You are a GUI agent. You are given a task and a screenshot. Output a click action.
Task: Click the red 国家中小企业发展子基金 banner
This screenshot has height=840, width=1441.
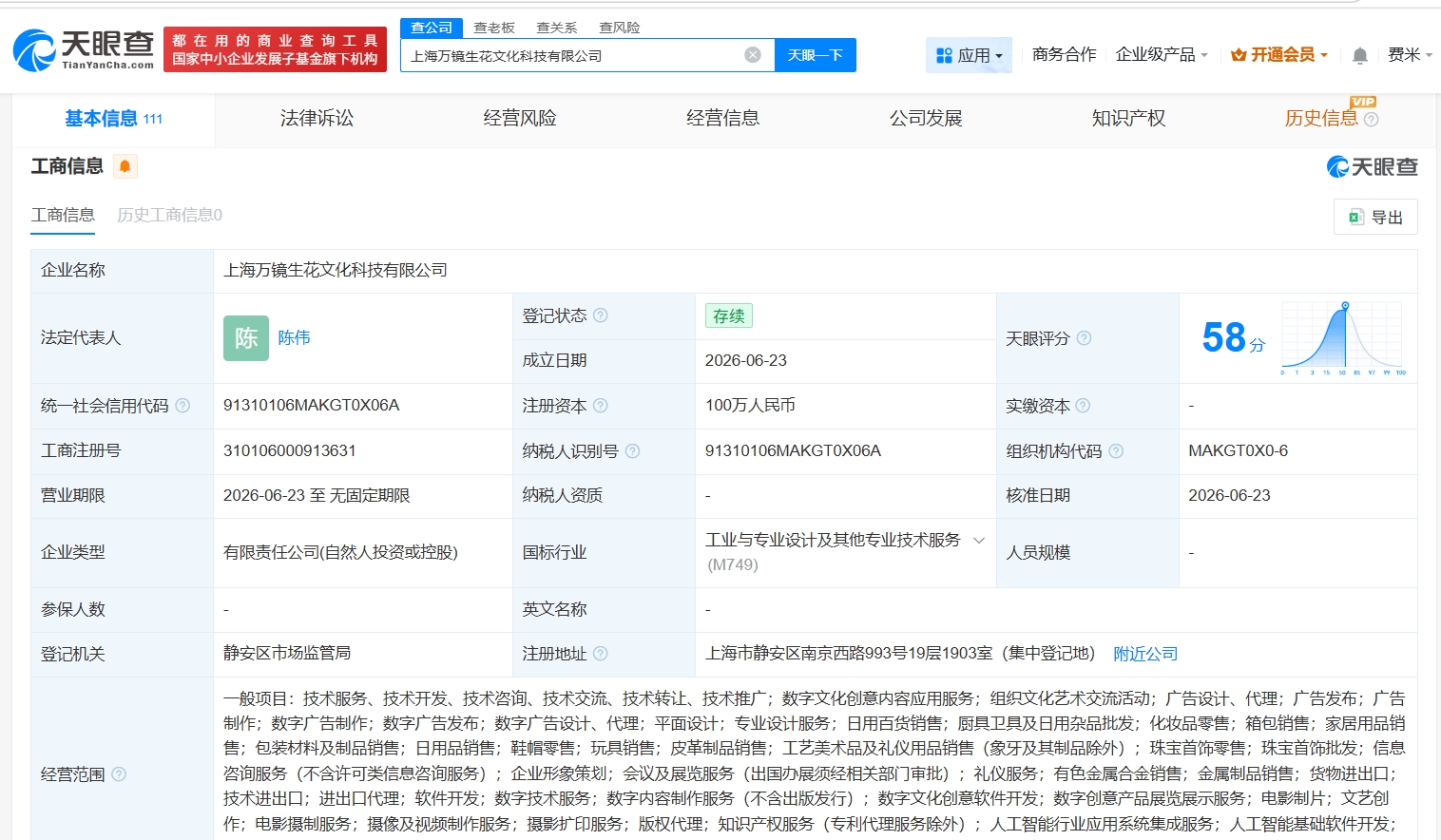tap(275, 49)
